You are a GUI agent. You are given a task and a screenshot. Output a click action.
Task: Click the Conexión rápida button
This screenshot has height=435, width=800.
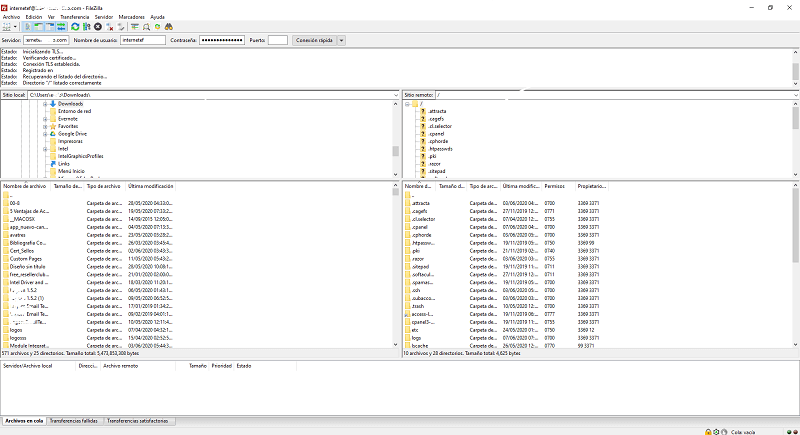pos(314,40)
